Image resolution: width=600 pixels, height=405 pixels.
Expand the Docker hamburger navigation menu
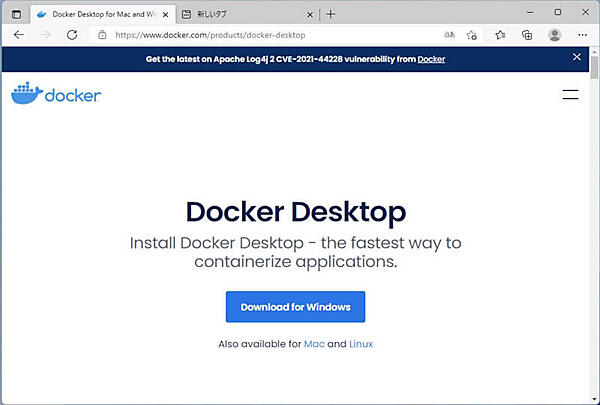(x=570, y=95)
